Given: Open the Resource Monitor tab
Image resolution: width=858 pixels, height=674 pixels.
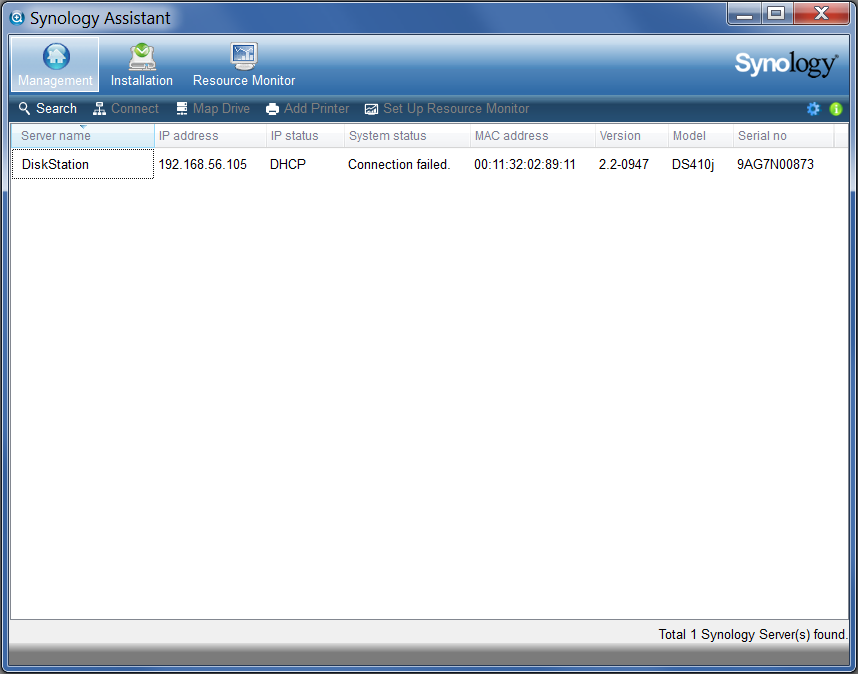Looking at the screenshot, I should click(244, 65).
